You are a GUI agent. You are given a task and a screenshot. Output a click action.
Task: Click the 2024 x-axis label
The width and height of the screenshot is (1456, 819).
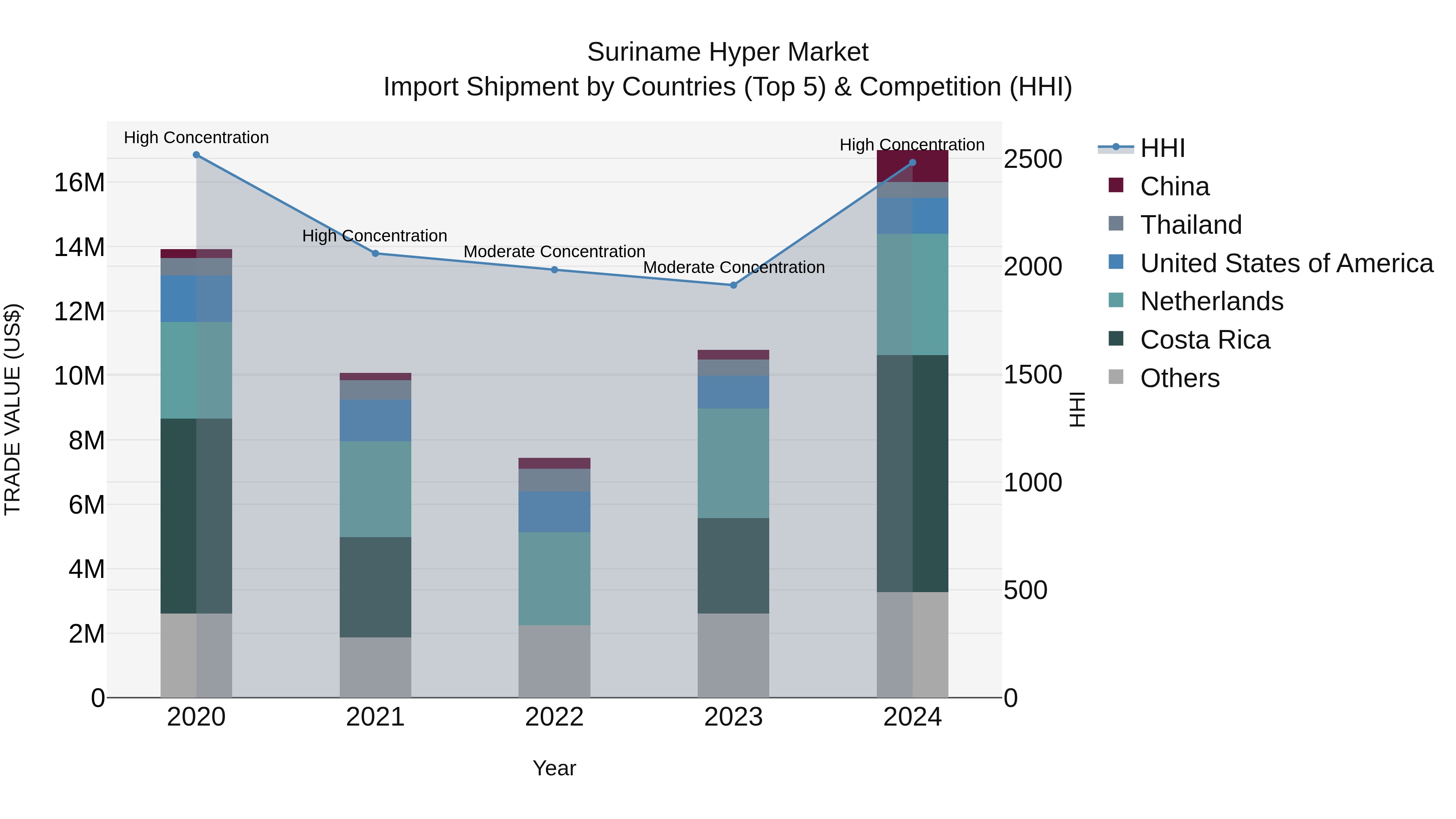pyautogui.click(x=912, y=717)
